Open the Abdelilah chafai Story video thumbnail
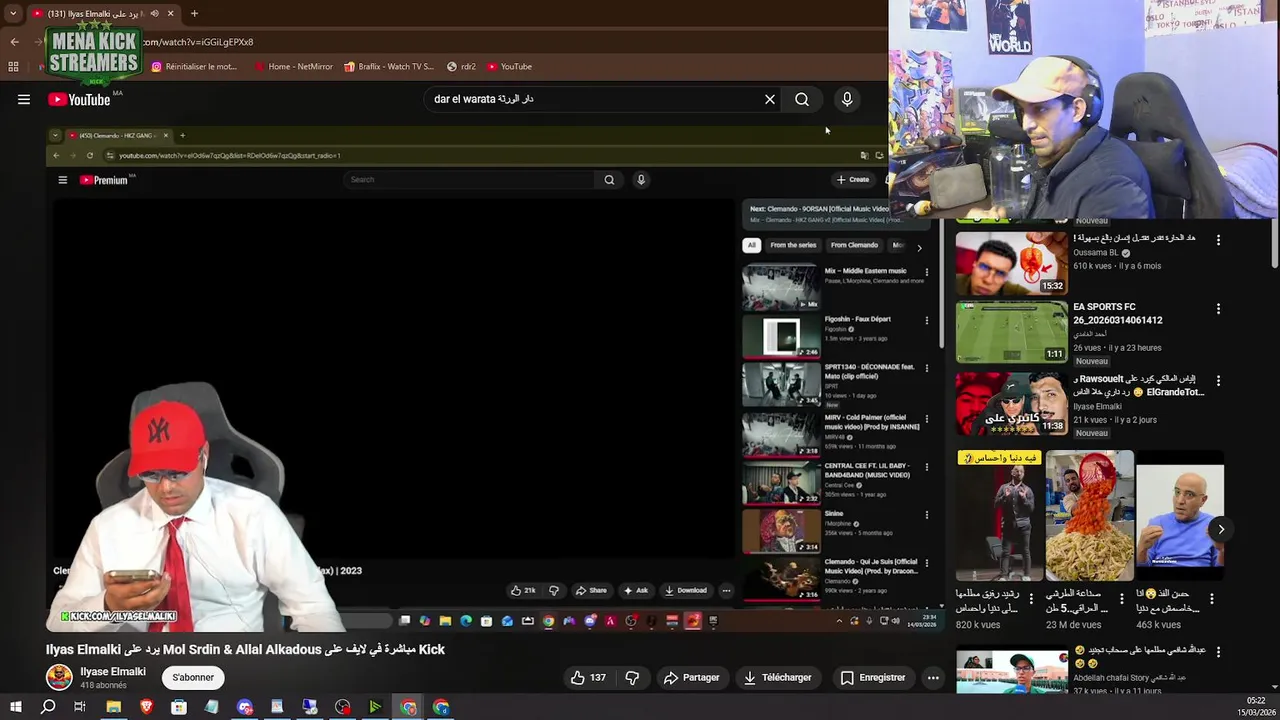 click(1012, 672)
